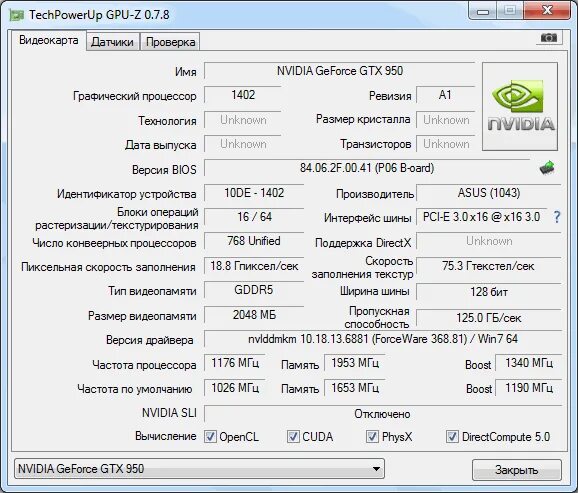Click the Закрыть button

pos(516,470)
